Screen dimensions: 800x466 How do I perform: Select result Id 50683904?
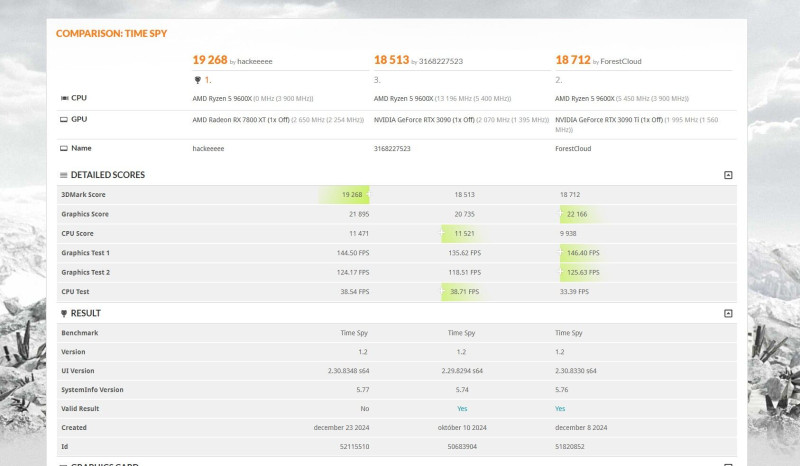pyautogui.click(x=462, y=447)
